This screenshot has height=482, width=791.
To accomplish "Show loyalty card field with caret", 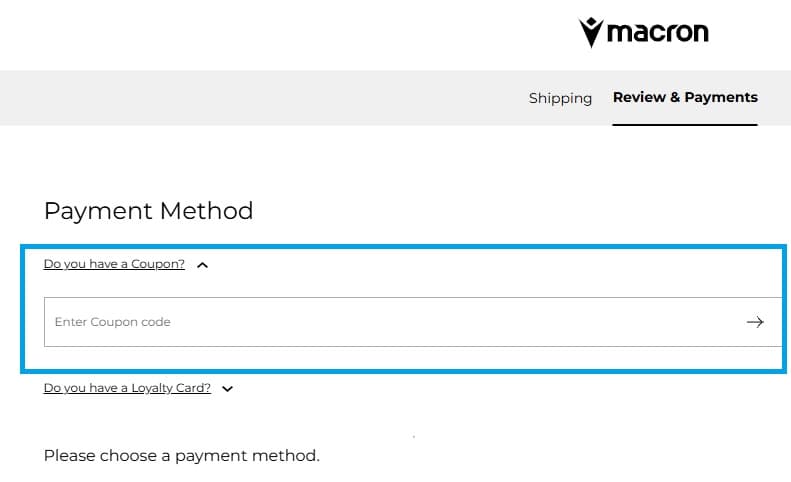I will 228,389.
